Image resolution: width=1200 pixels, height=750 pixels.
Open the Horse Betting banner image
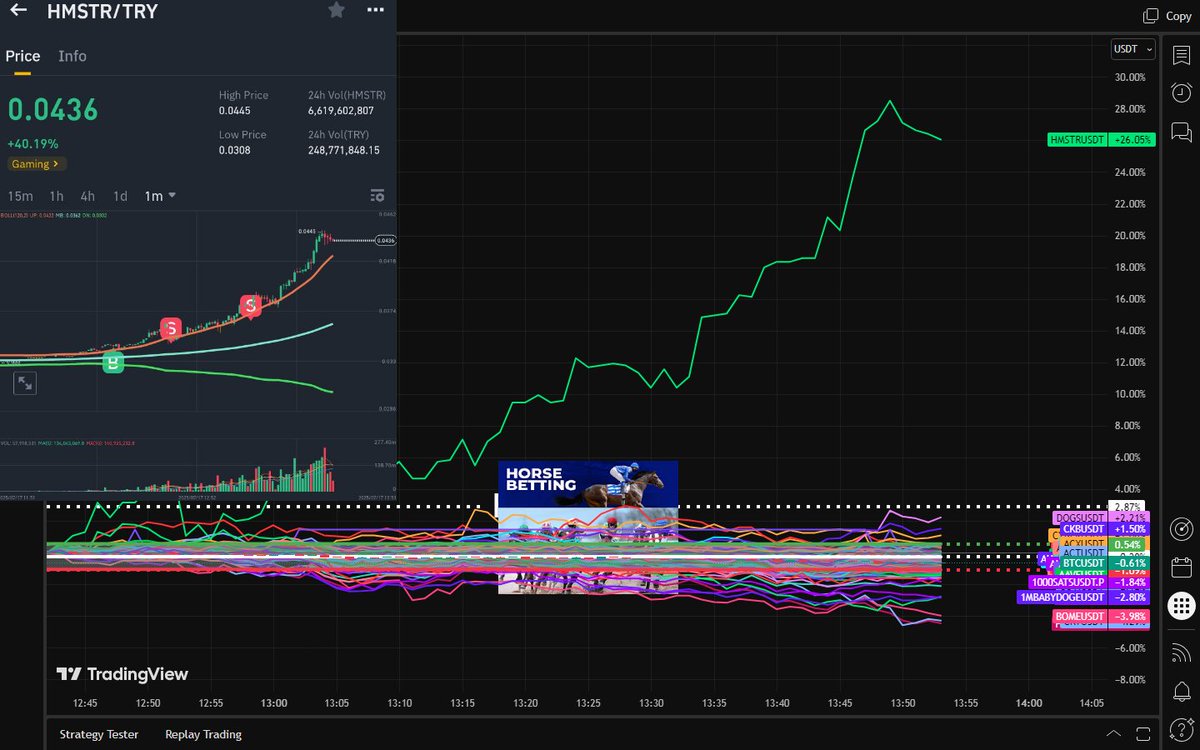coord(588,527)
